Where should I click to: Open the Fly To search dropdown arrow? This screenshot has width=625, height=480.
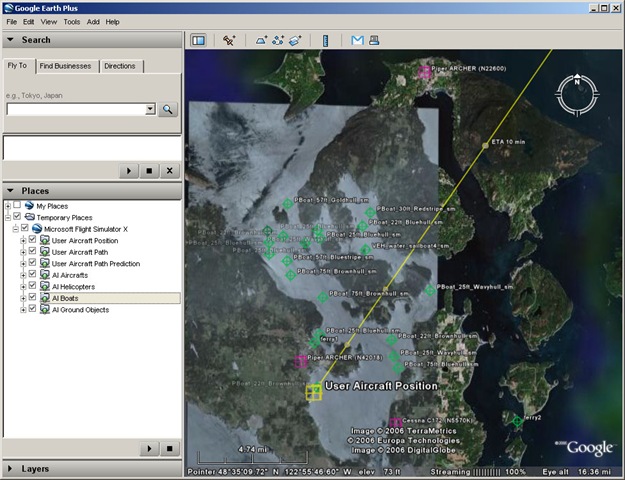[150, 109]
